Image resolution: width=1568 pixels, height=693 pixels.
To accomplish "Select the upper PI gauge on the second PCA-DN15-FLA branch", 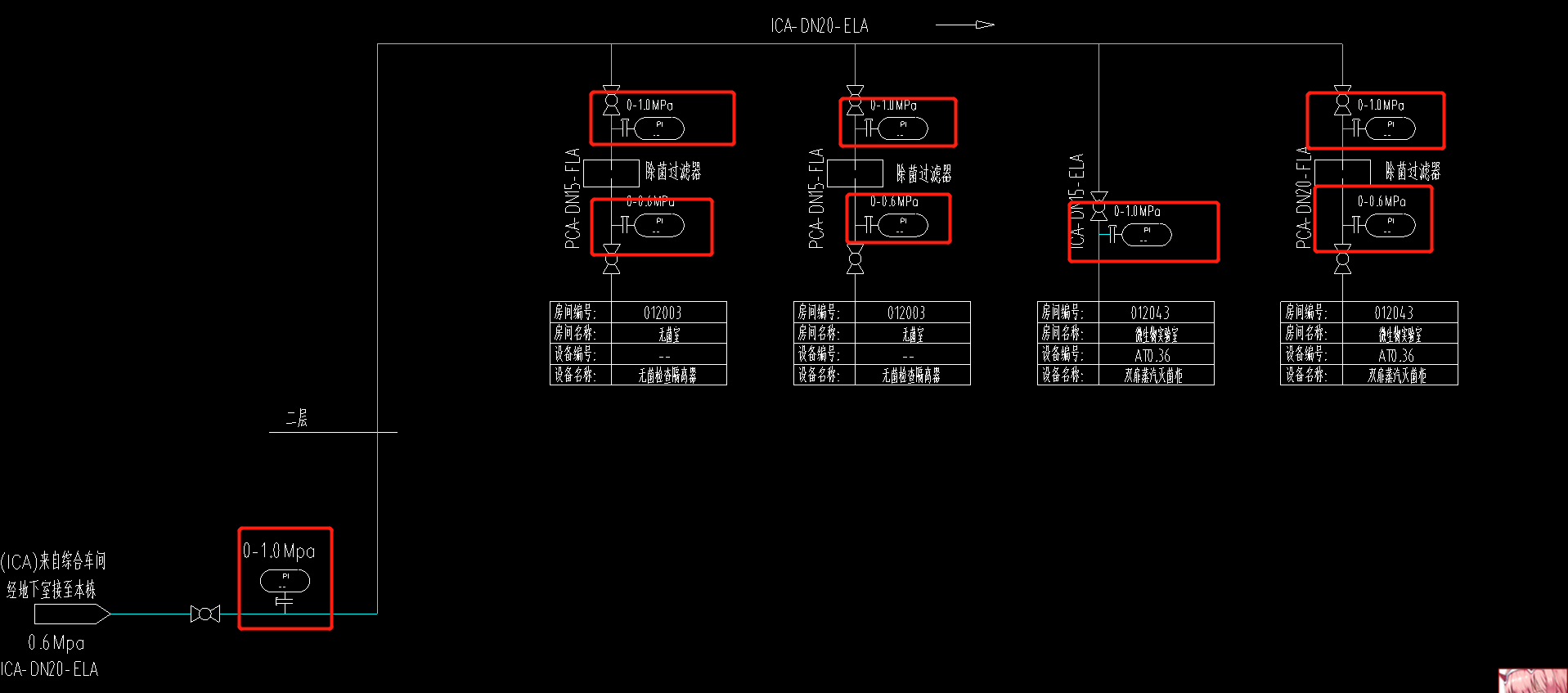I will [903, 128].
